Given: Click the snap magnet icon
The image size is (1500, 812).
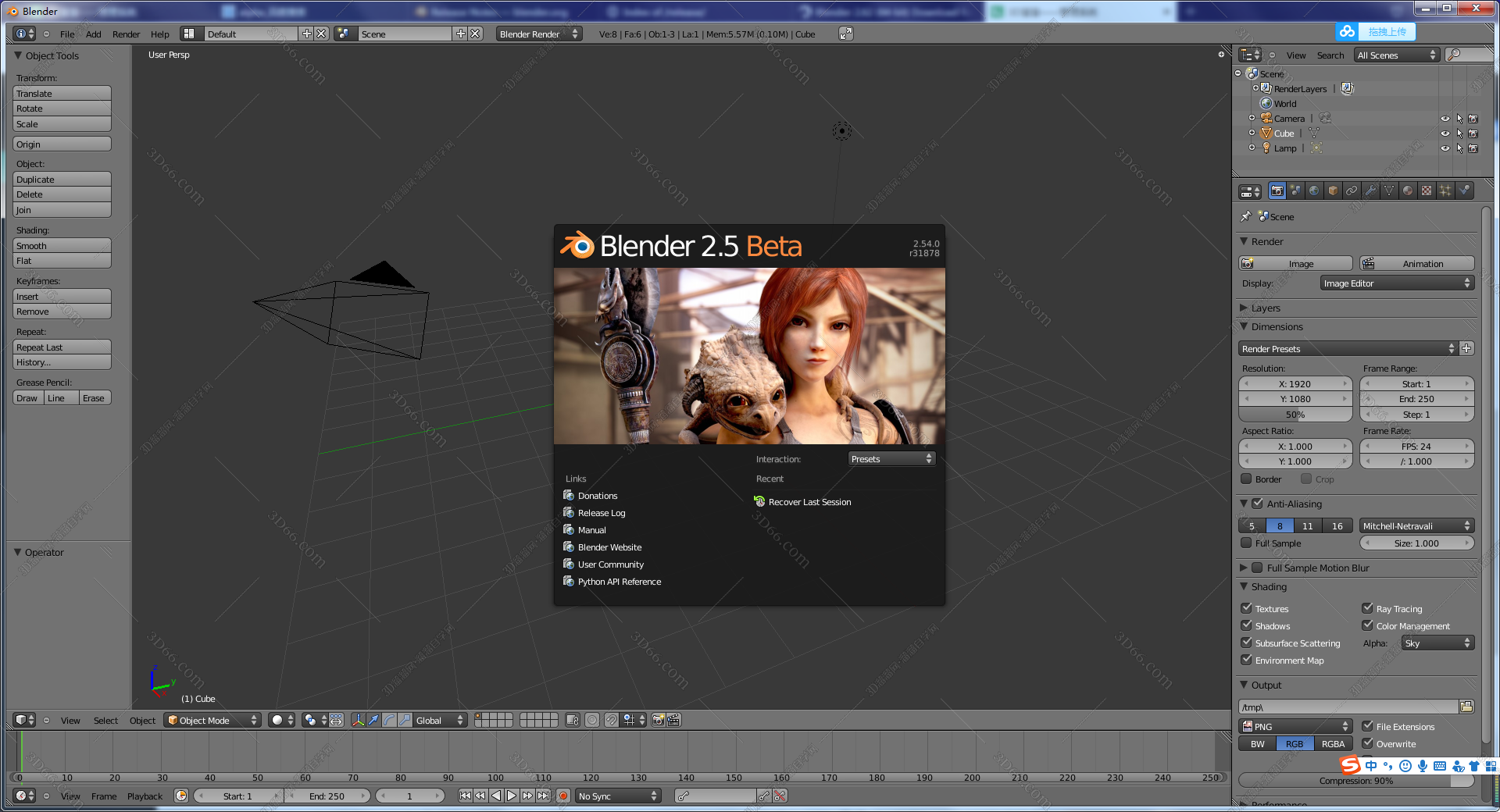Looking at the screenshot, I should pos(611,720).
